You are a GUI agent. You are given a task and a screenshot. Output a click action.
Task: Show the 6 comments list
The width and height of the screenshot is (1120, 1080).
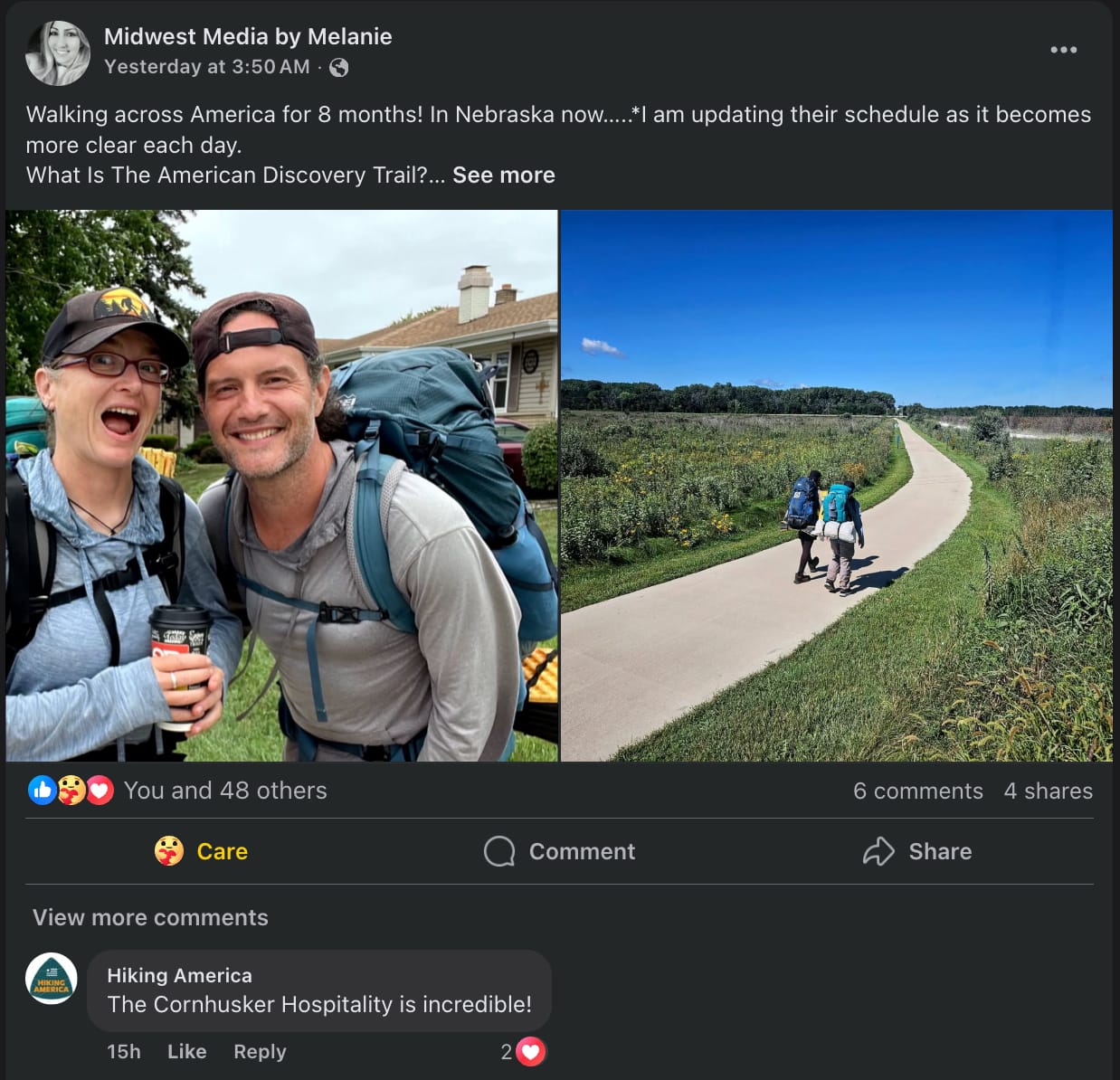click(x=917, y=791)
